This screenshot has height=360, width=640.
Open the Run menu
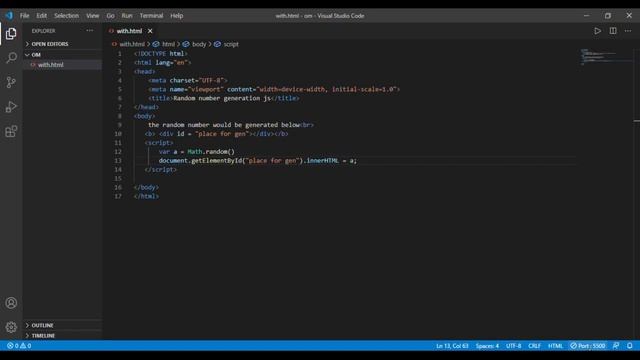[x=127, y=16]
